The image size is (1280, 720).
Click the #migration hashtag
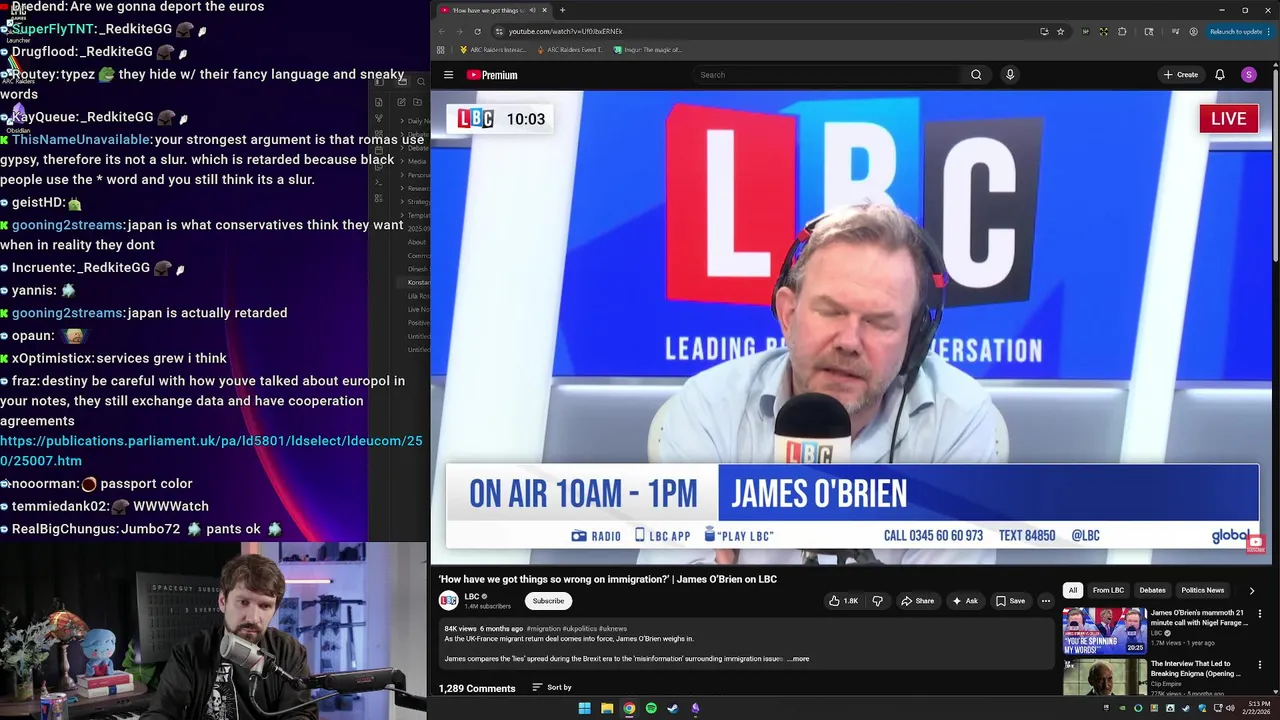[543, 629]
